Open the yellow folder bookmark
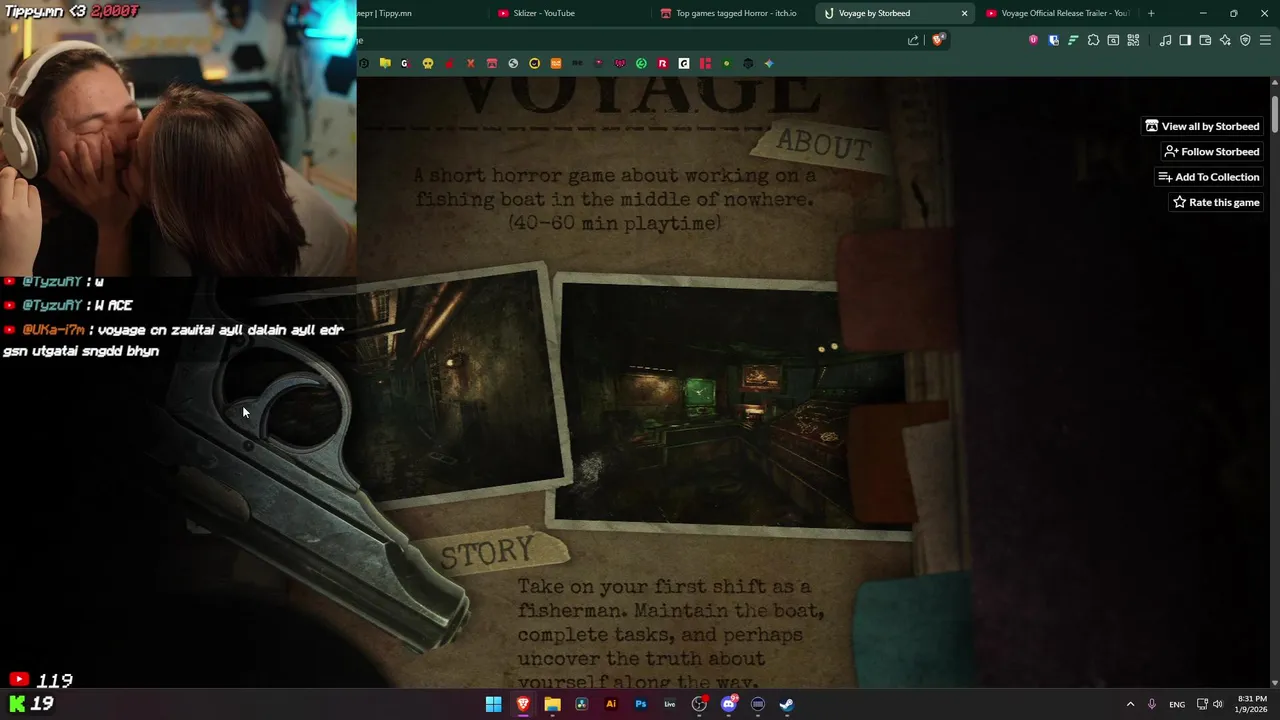Screen dimensions: 1280x720 [x=385, y=63]
